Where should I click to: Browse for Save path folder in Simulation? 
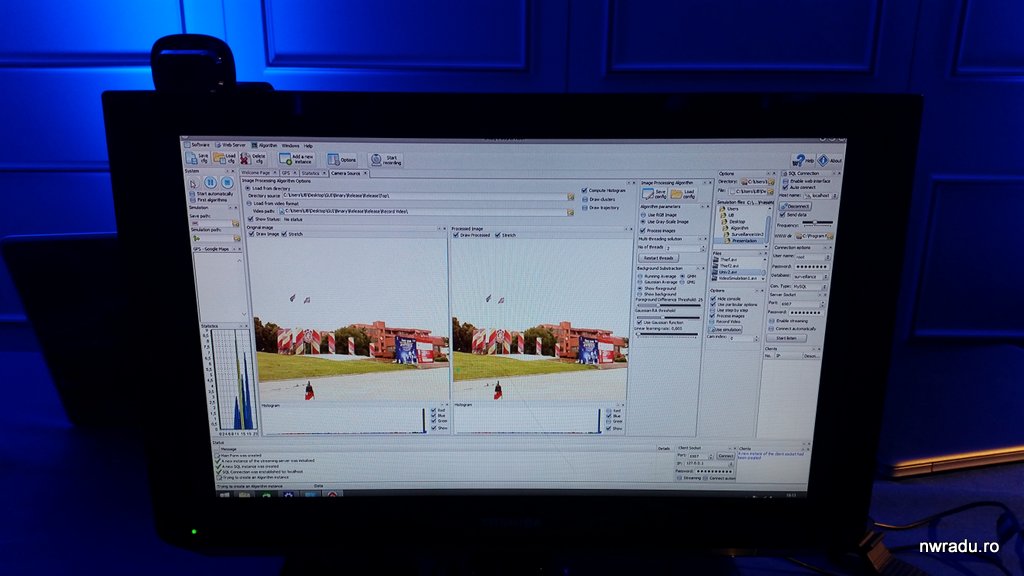click(x=235, y=223)
